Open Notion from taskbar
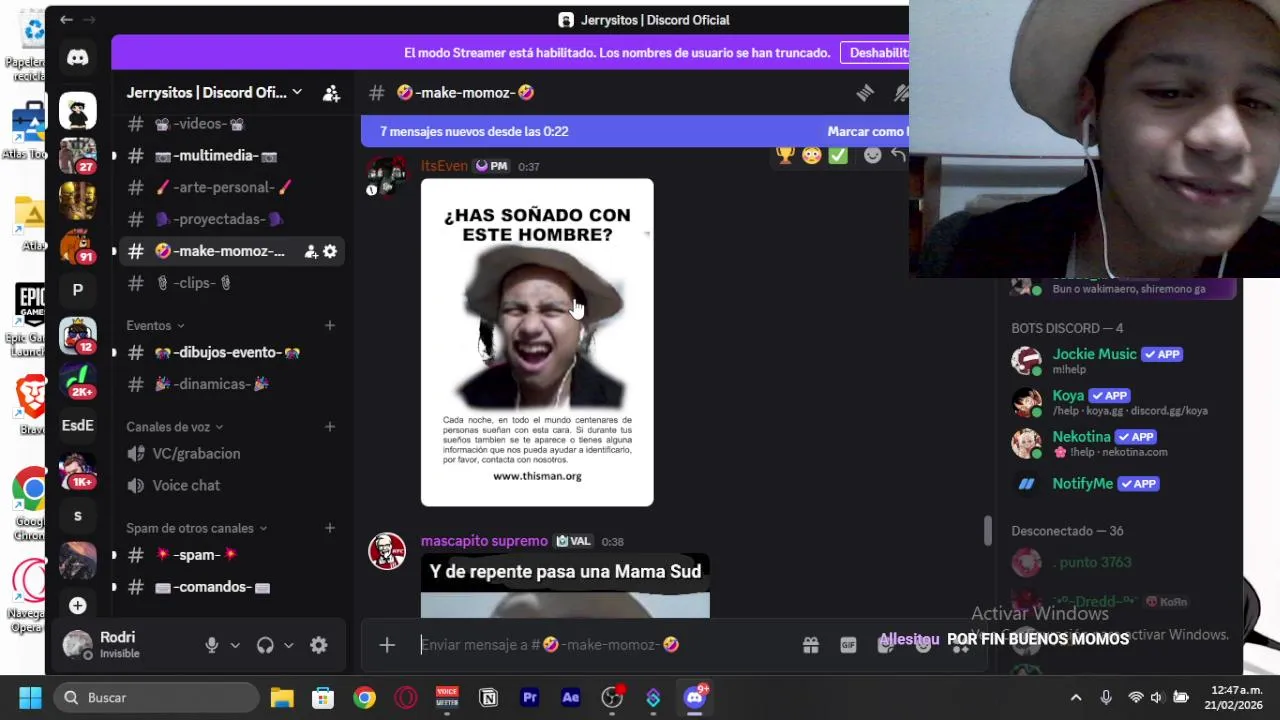Image resolution: width=1280 pixels, height=720 pixels. (489, 698)
